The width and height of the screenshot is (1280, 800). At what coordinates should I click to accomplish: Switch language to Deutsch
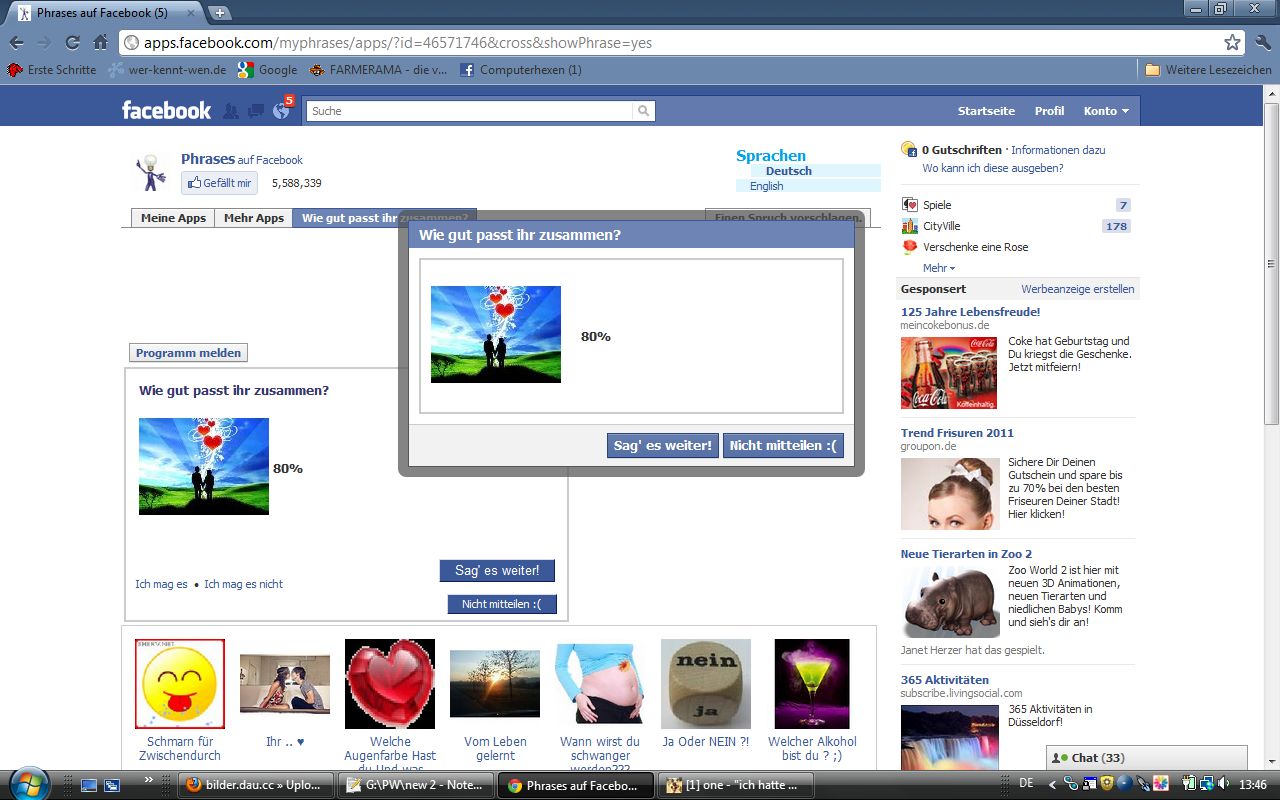[789, 171]
